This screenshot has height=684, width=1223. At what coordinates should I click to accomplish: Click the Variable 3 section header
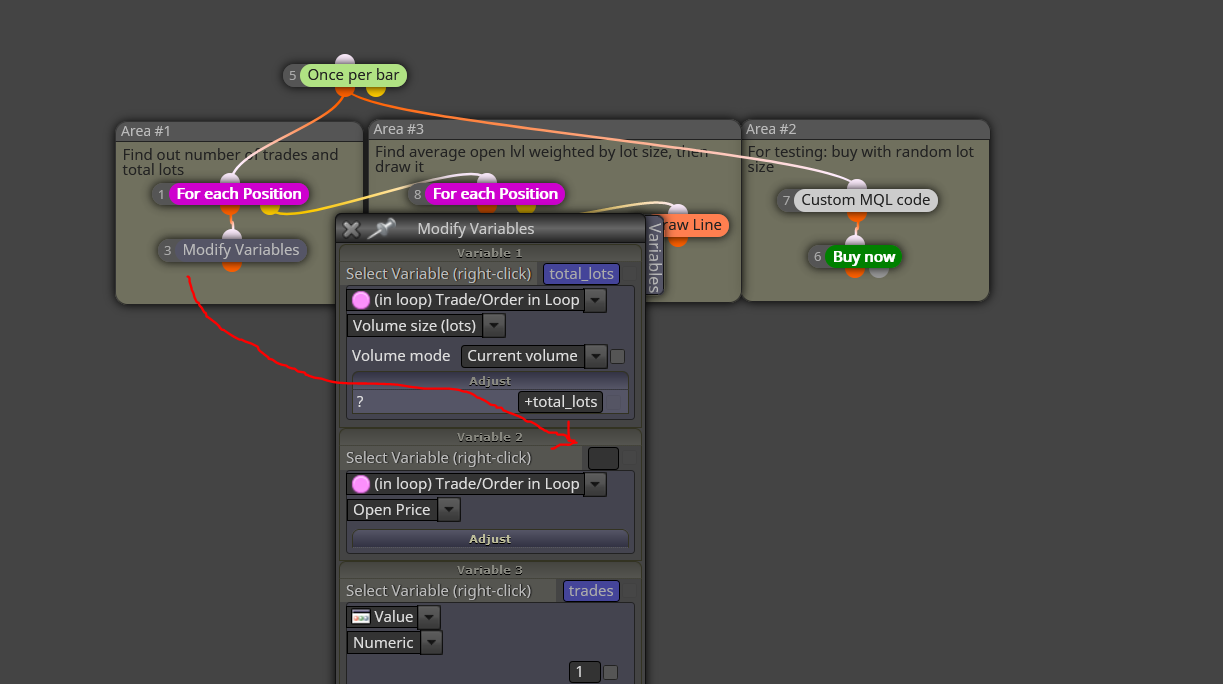[x=490, y=570]
